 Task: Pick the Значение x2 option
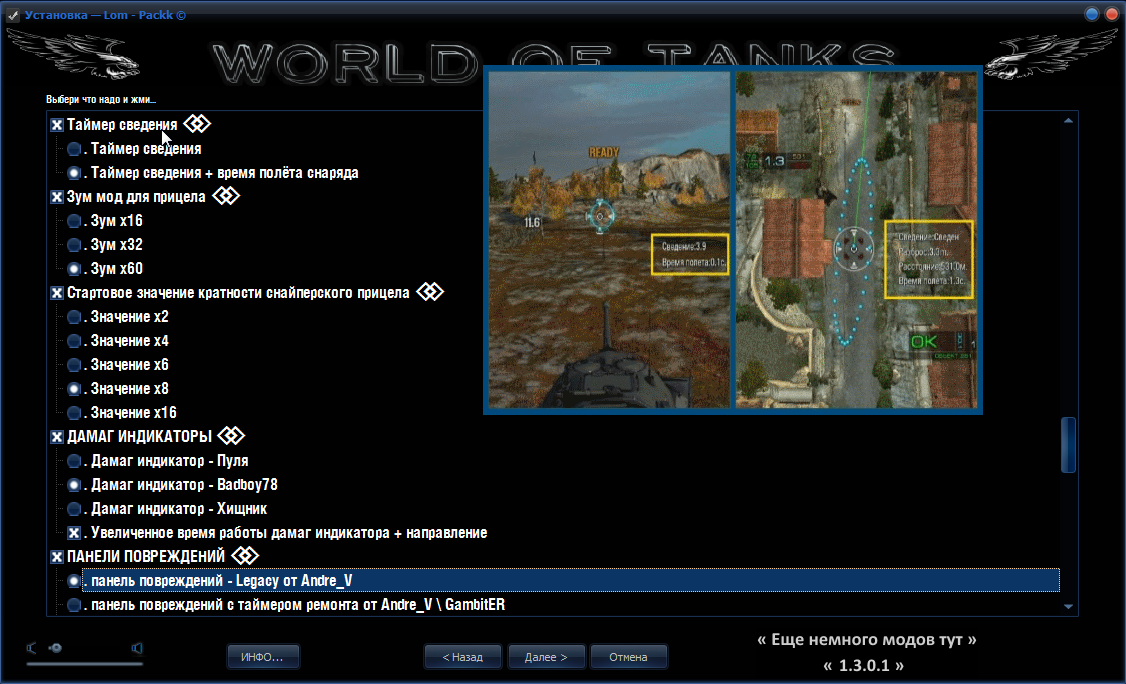pos(73,317)
